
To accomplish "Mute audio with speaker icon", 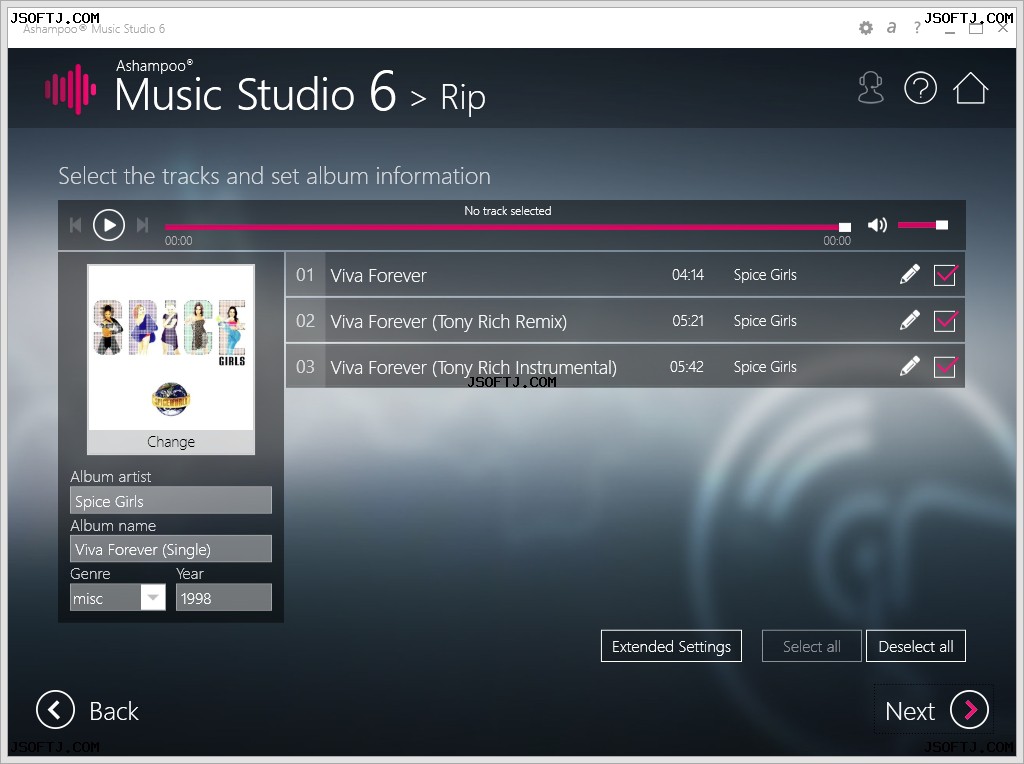I will click(877, 225).
